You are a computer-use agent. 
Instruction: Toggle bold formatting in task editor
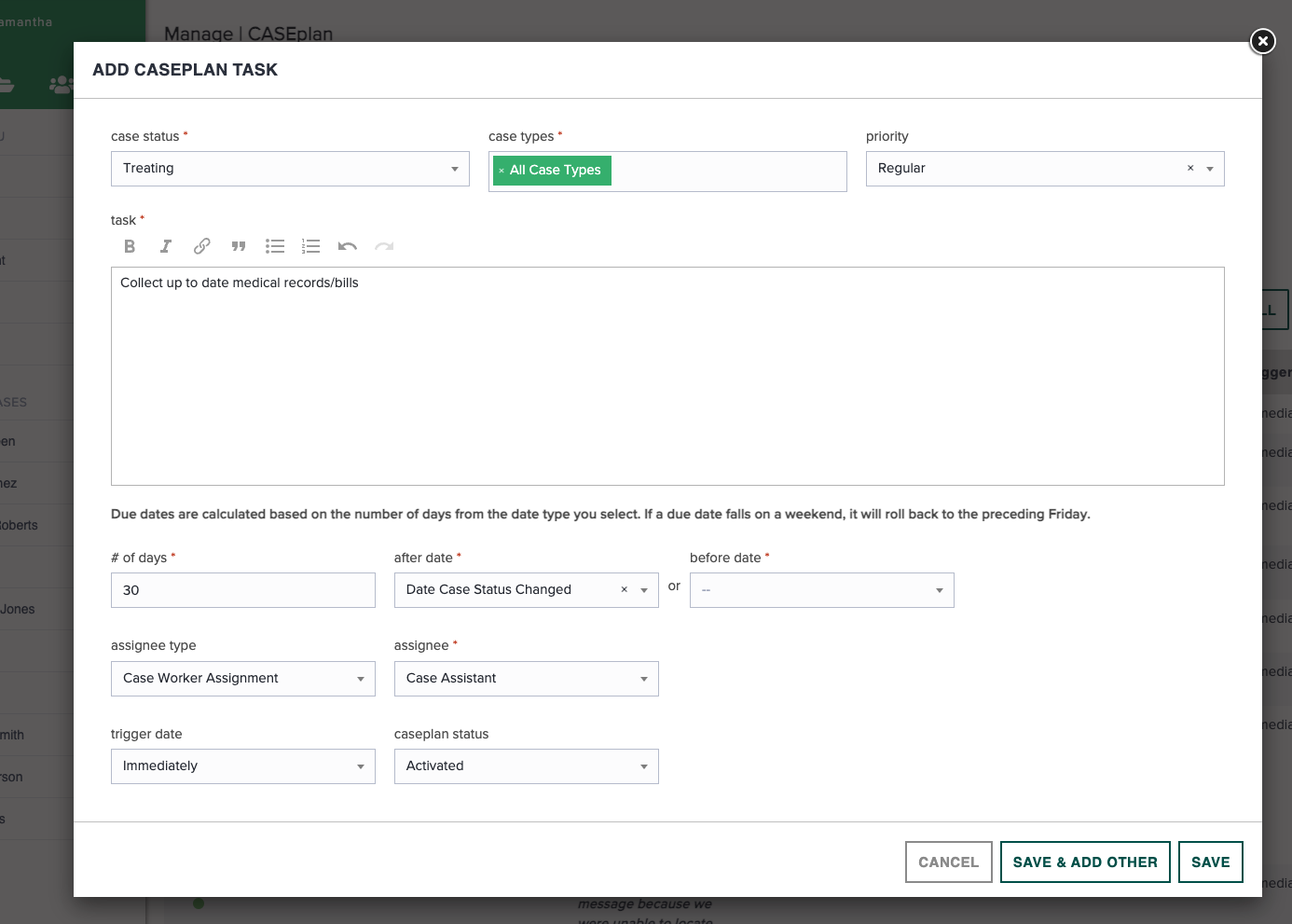click(130, 246)
